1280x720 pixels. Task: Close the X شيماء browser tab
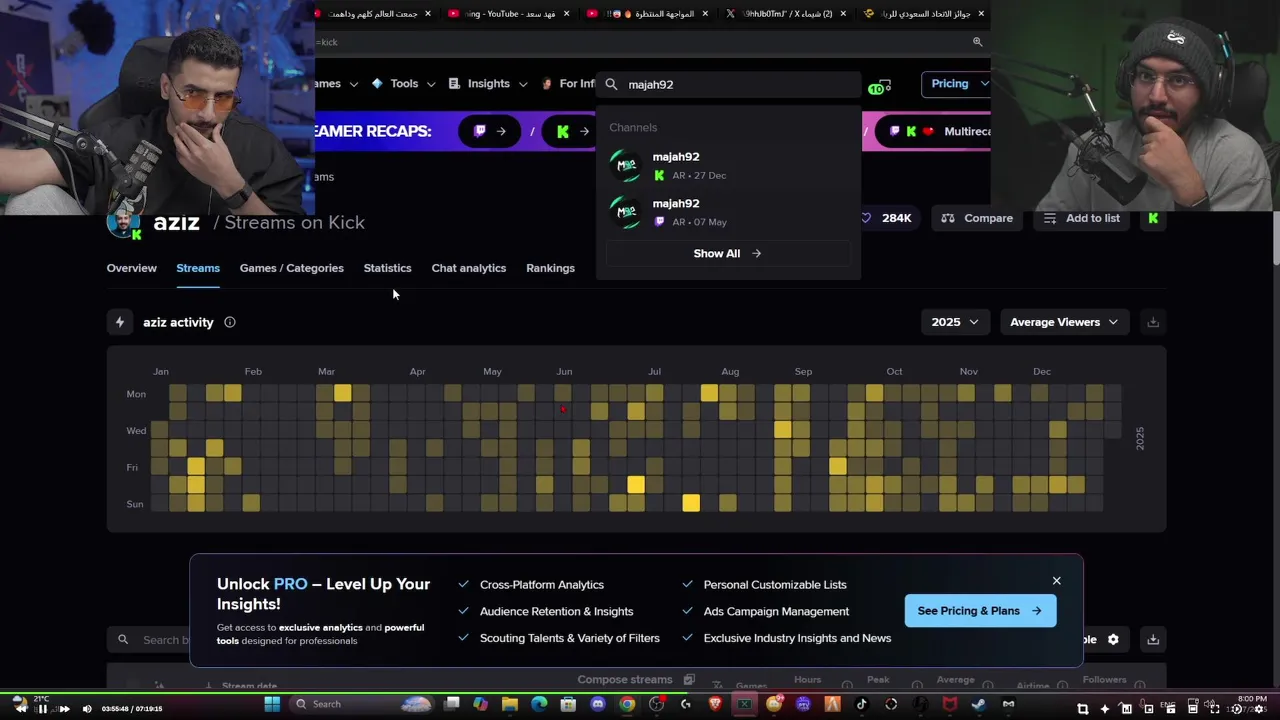click(843, 14)
